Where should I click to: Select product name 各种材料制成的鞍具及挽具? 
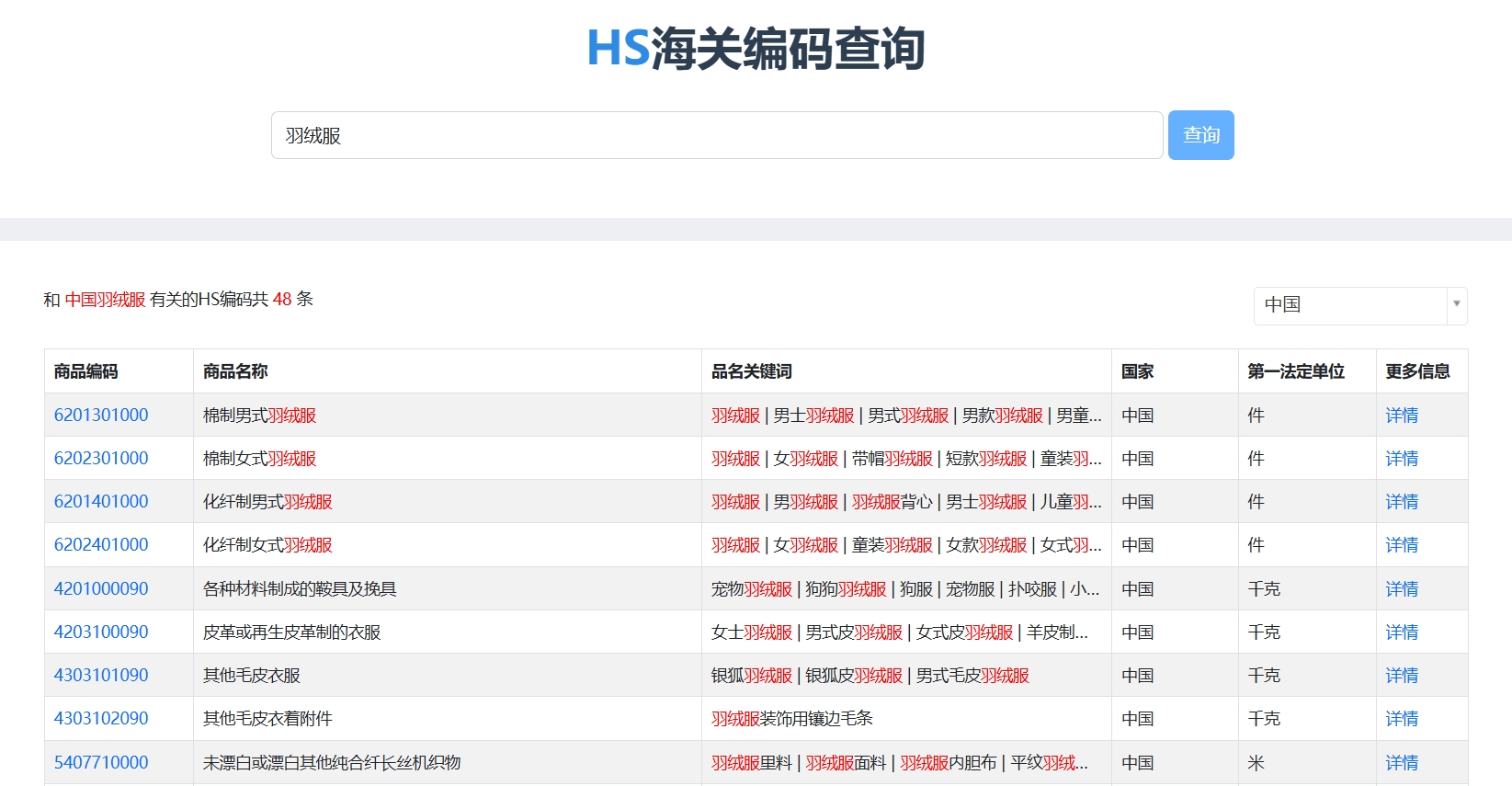coord(300,588)
